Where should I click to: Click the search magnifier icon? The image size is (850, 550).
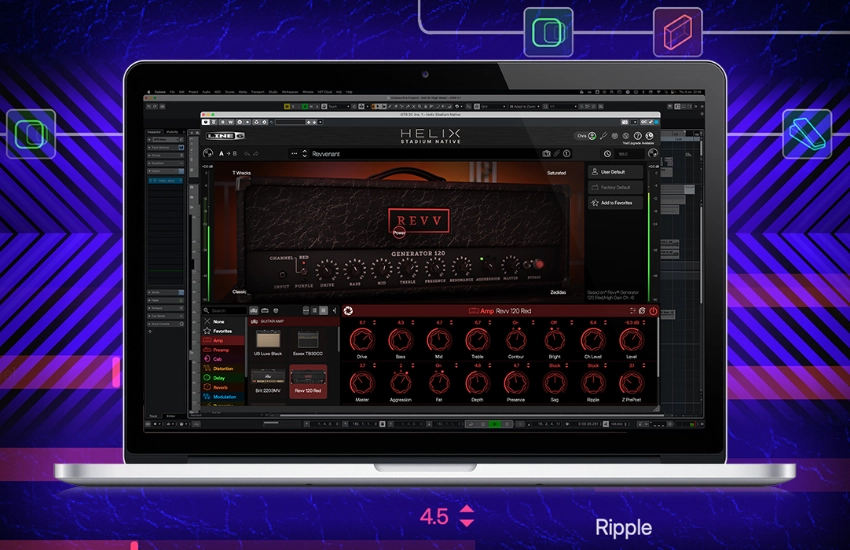click(x=207, y=310)
